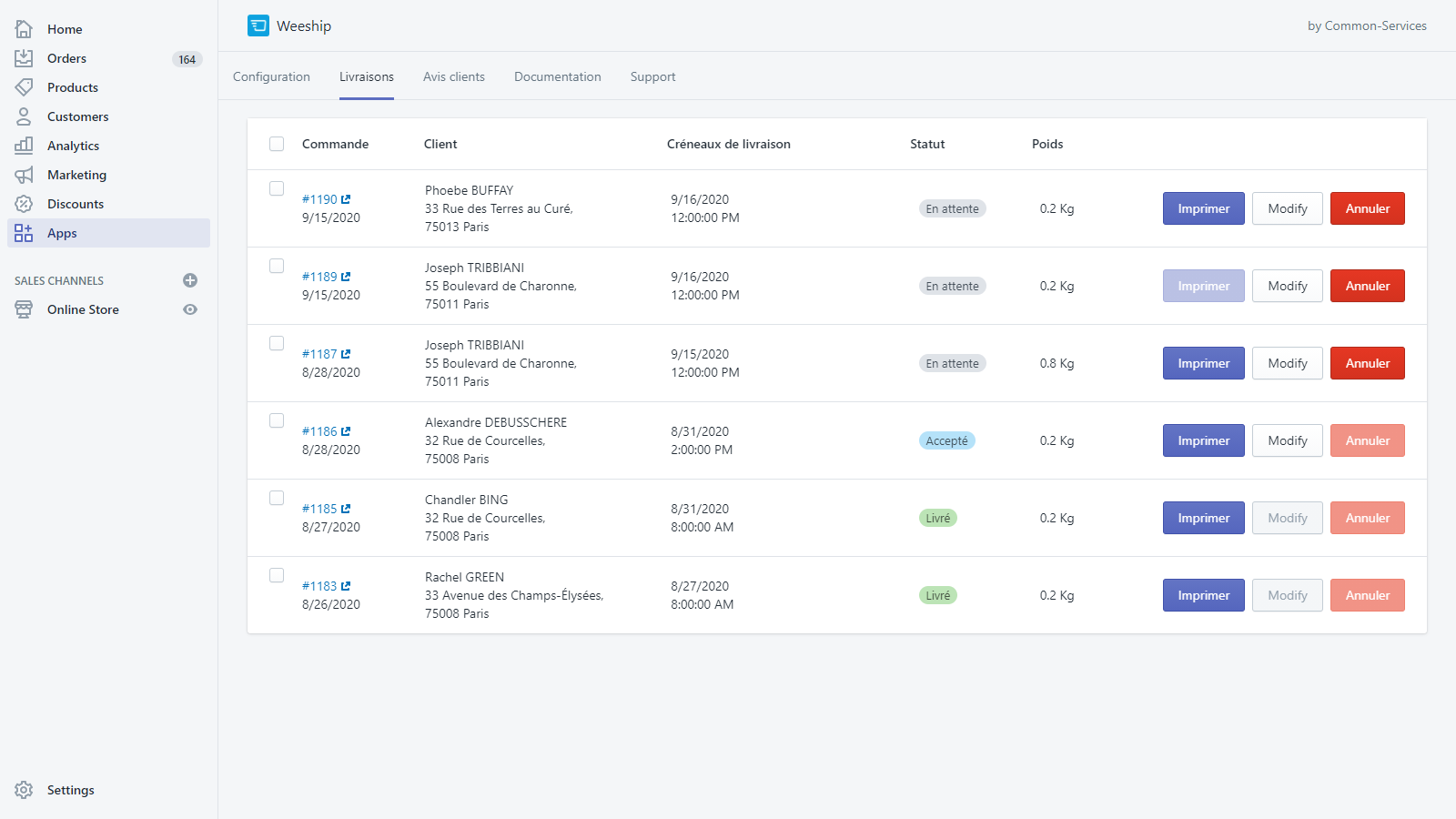
Task: Click Annuler for order #1187
Action: coord(1368,363)
